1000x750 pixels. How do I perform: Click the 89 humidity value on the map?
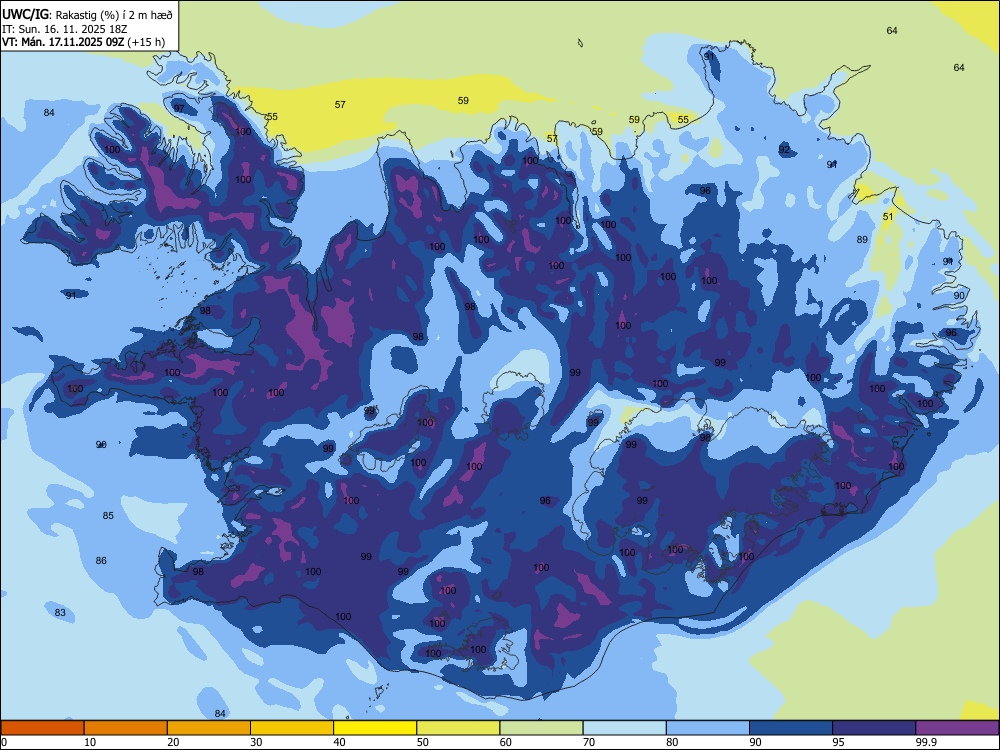pos(862,240)
